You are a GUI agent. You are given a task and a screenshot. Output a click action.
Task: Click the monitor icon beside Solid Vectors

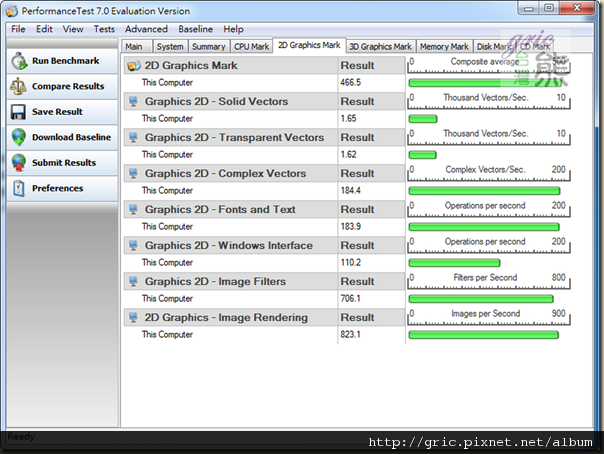tap(133, 102)
